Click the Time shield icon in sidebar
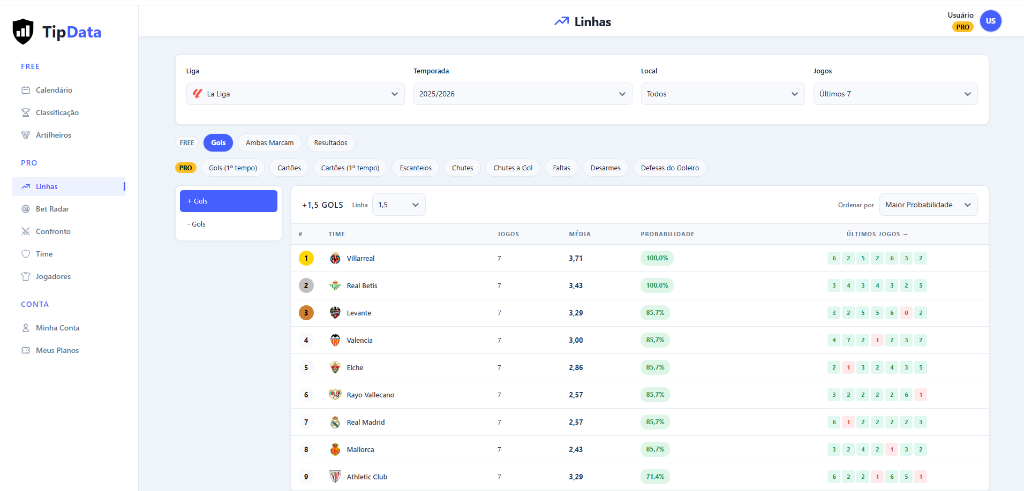Viewport: 1024px width, 491px height. click(25, 254)
